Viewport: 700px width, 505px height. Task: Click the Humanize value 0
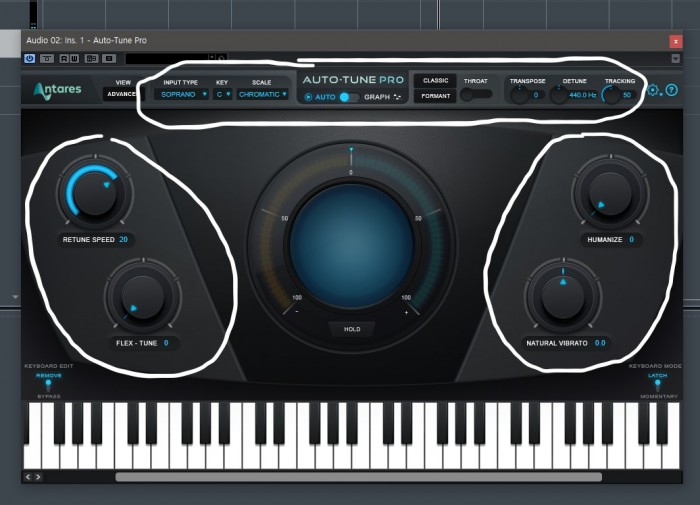pyautogui.click(x=632, y=240)
